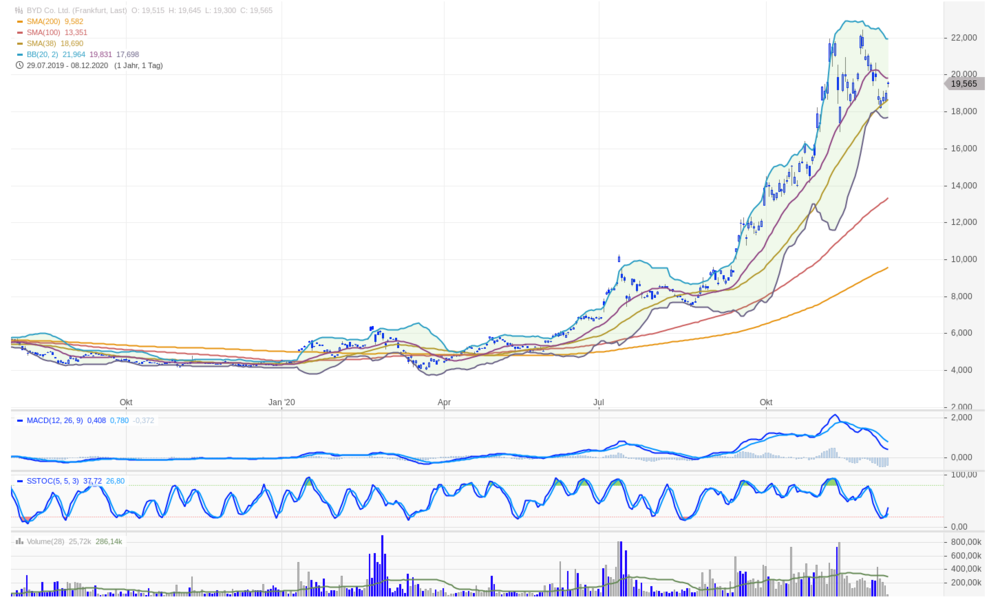Viewport: 1000px width, 604px height.
Task: Click the orange SMA(200) legend marker
Action: coord(20,22)
